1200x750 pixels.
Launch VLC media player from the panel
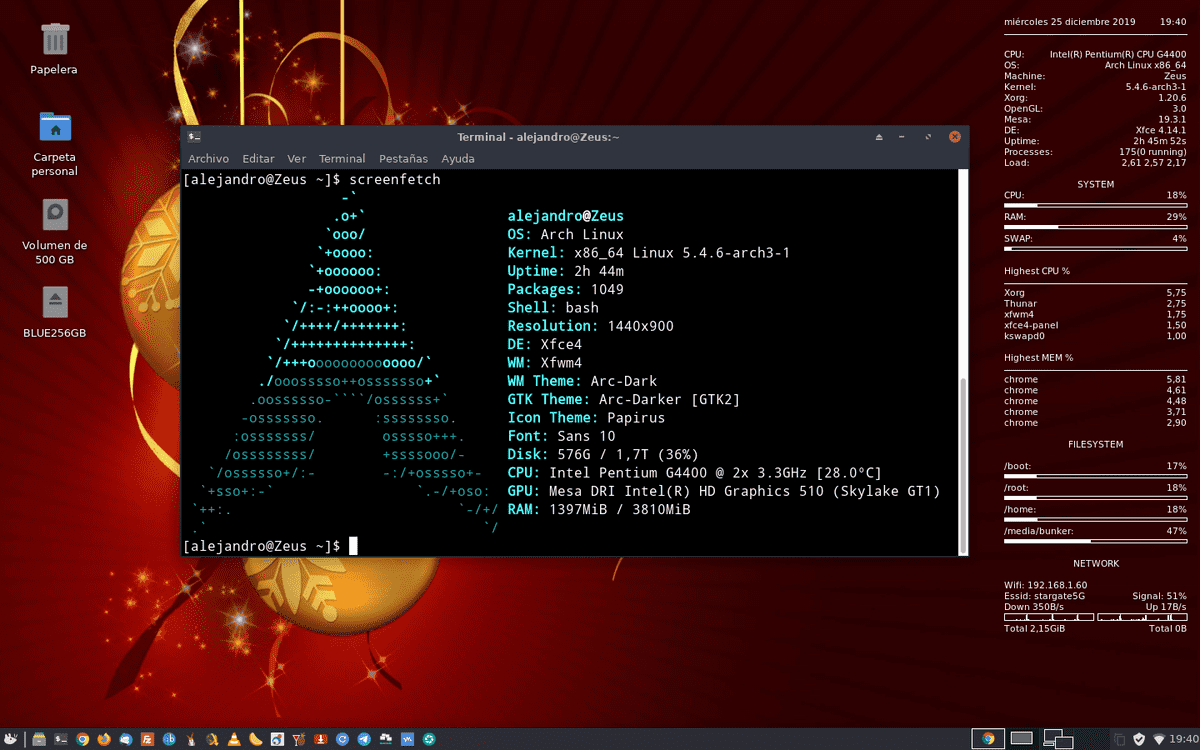234,739
